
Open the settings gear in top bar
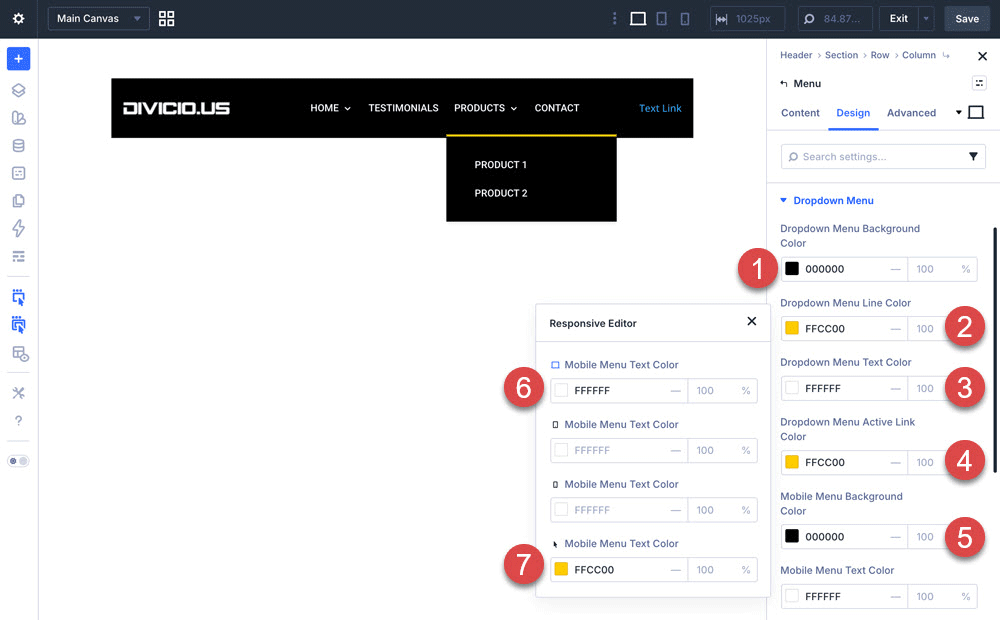pos(16,18)
